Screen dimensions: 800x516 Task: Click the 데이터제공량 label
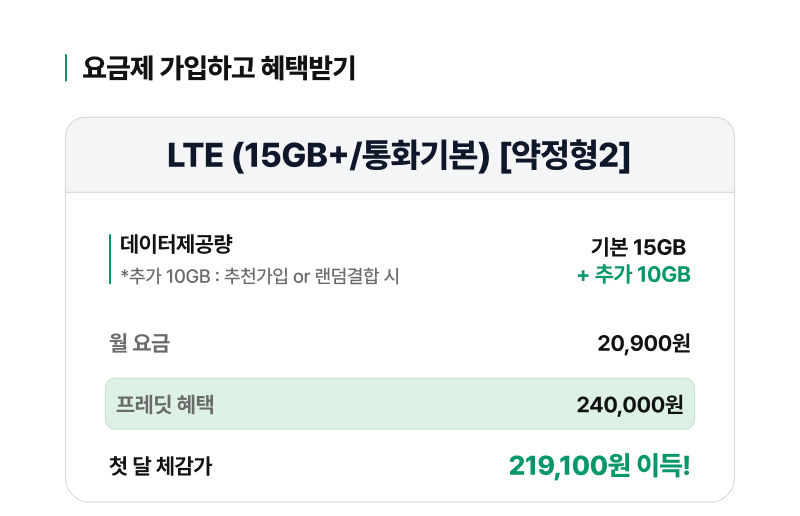click(x=176, y=244)
